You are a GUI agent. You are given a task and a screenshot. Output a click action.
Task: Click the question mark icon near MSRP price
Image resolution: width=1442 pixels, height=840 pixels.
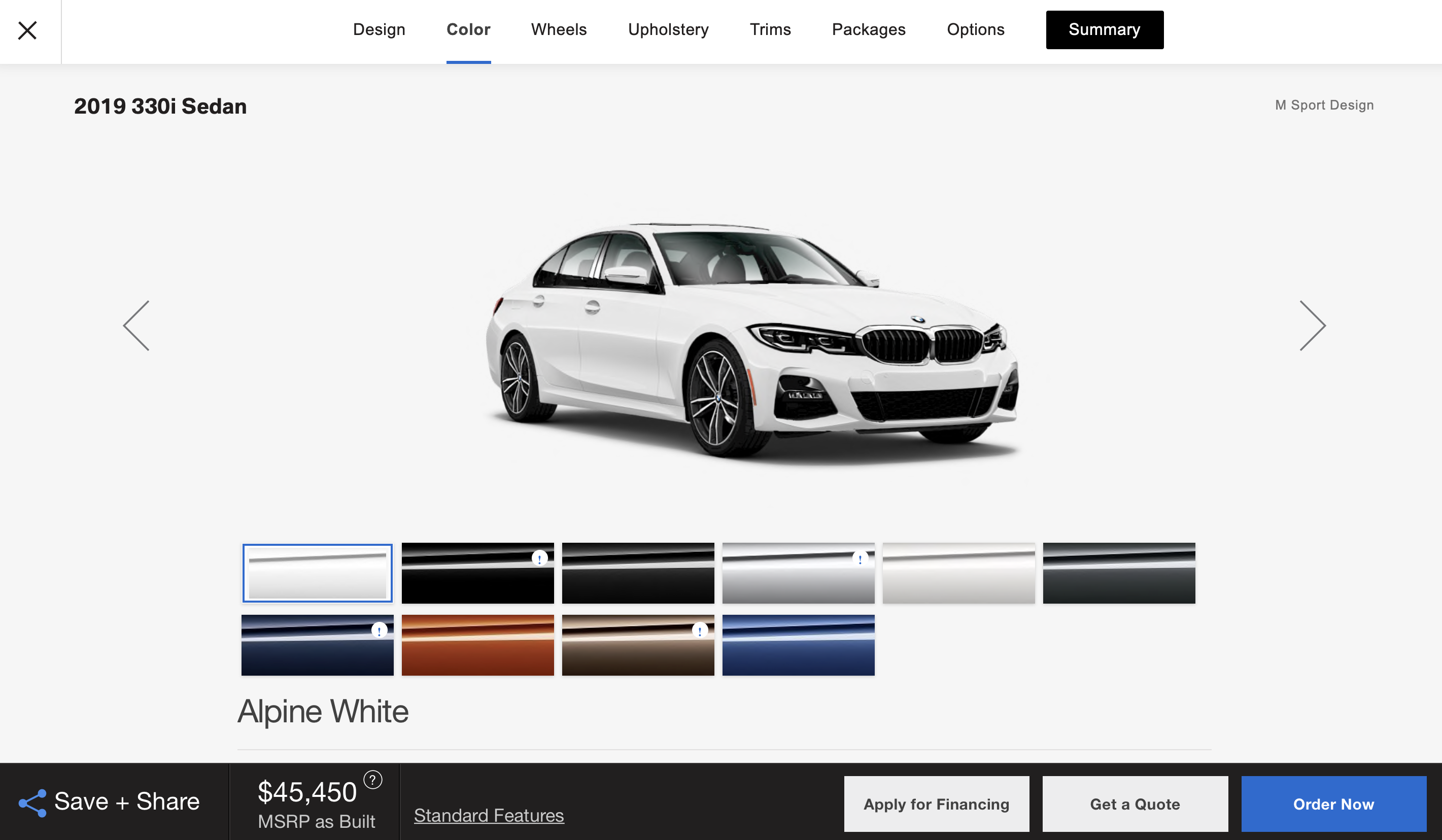point(372,780)
